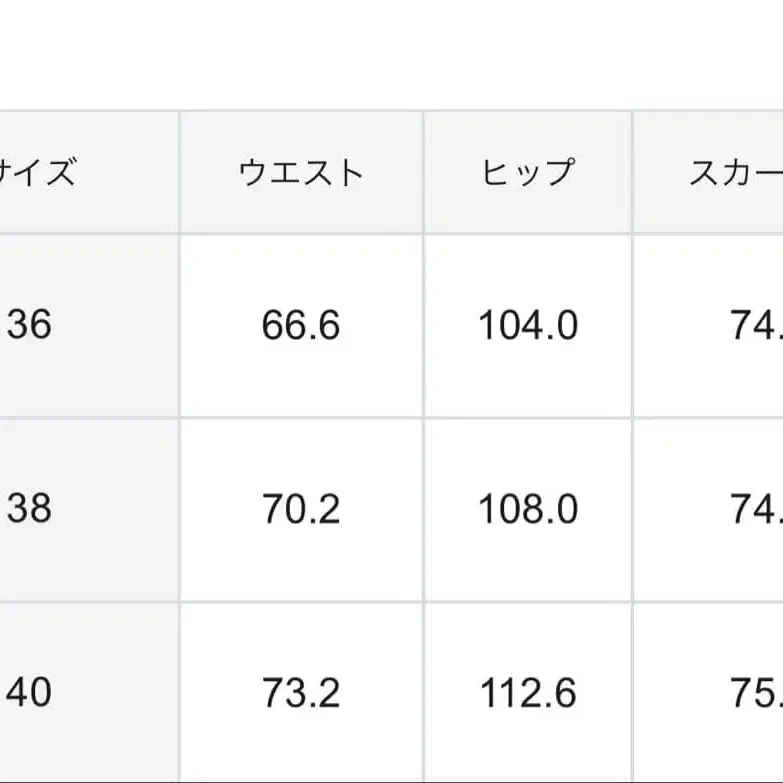783x783 pixels.
Task: Click the 104.0 hip value
Action: point(528,326)
